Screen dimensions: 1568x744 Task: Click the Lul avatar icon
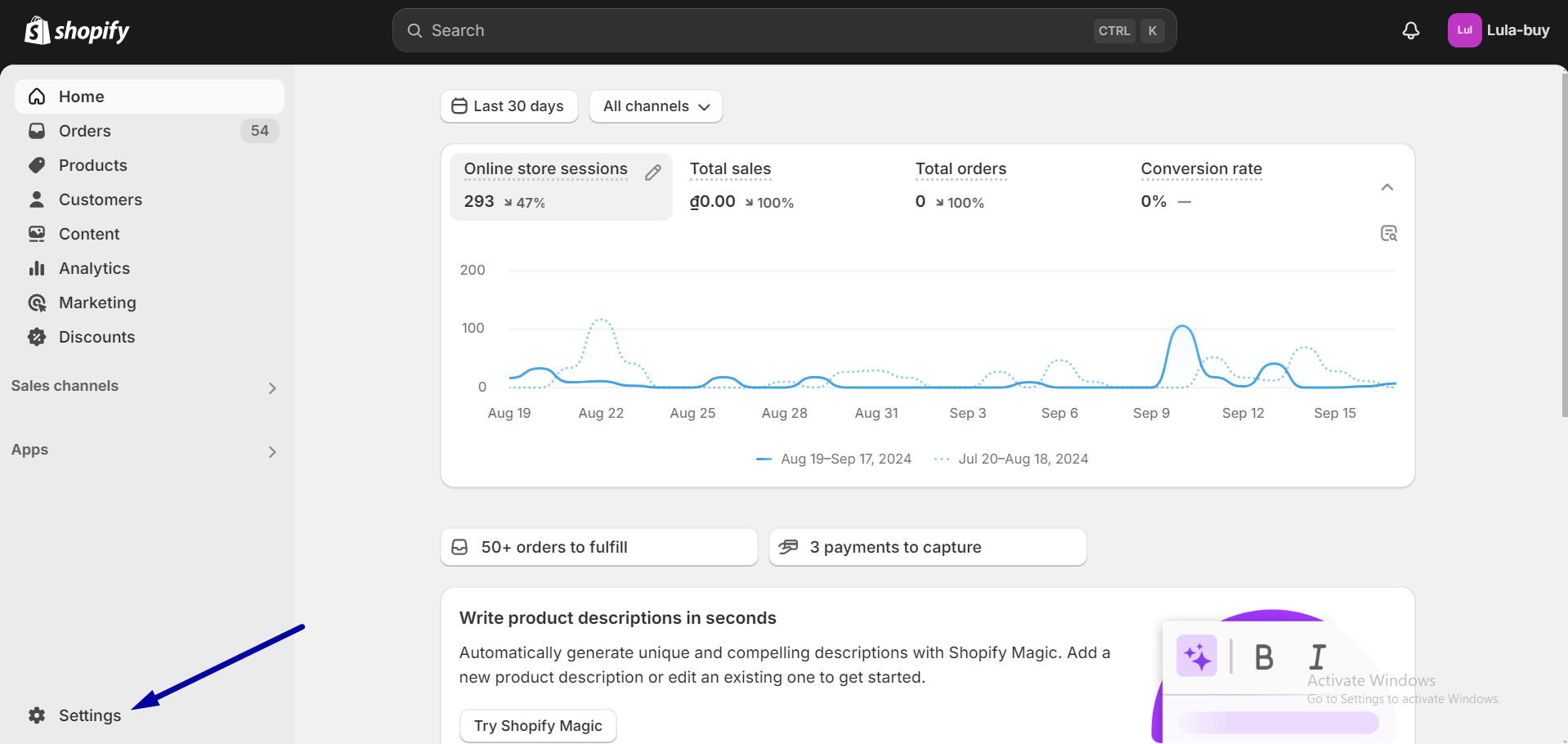[x=1464, y=30]
